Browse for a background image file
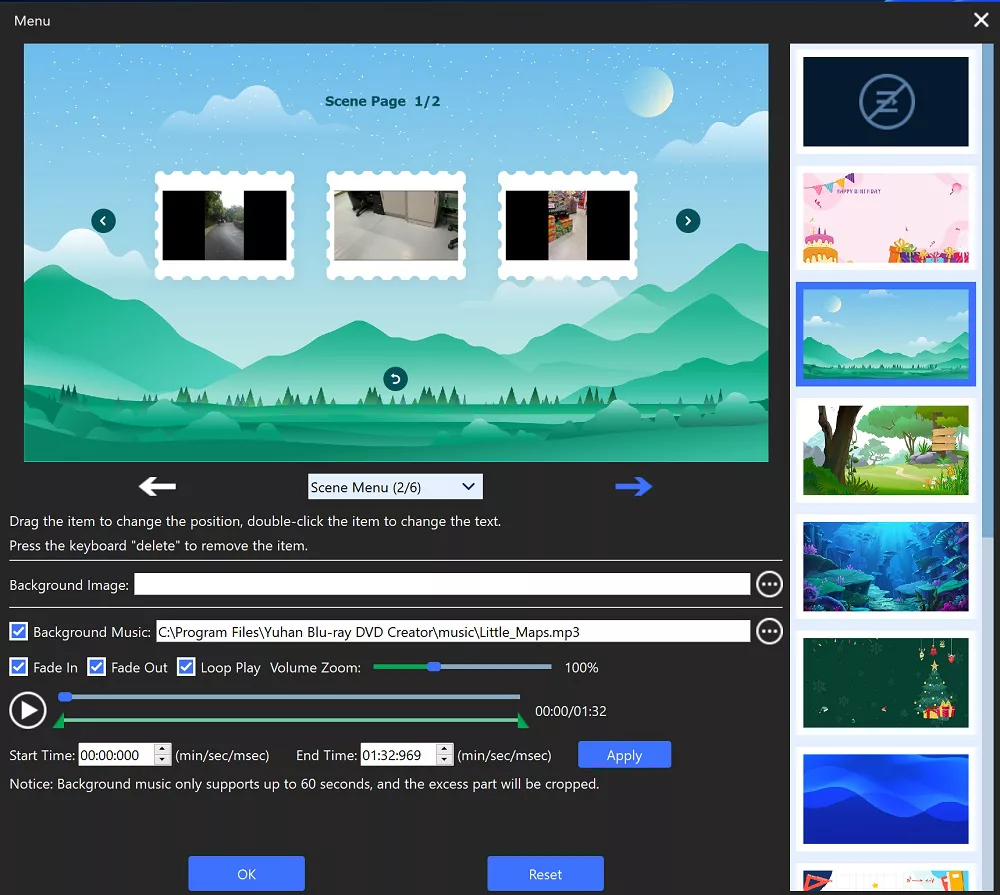1000x895 pixels. pyautogui.click(x=769, y=584)
